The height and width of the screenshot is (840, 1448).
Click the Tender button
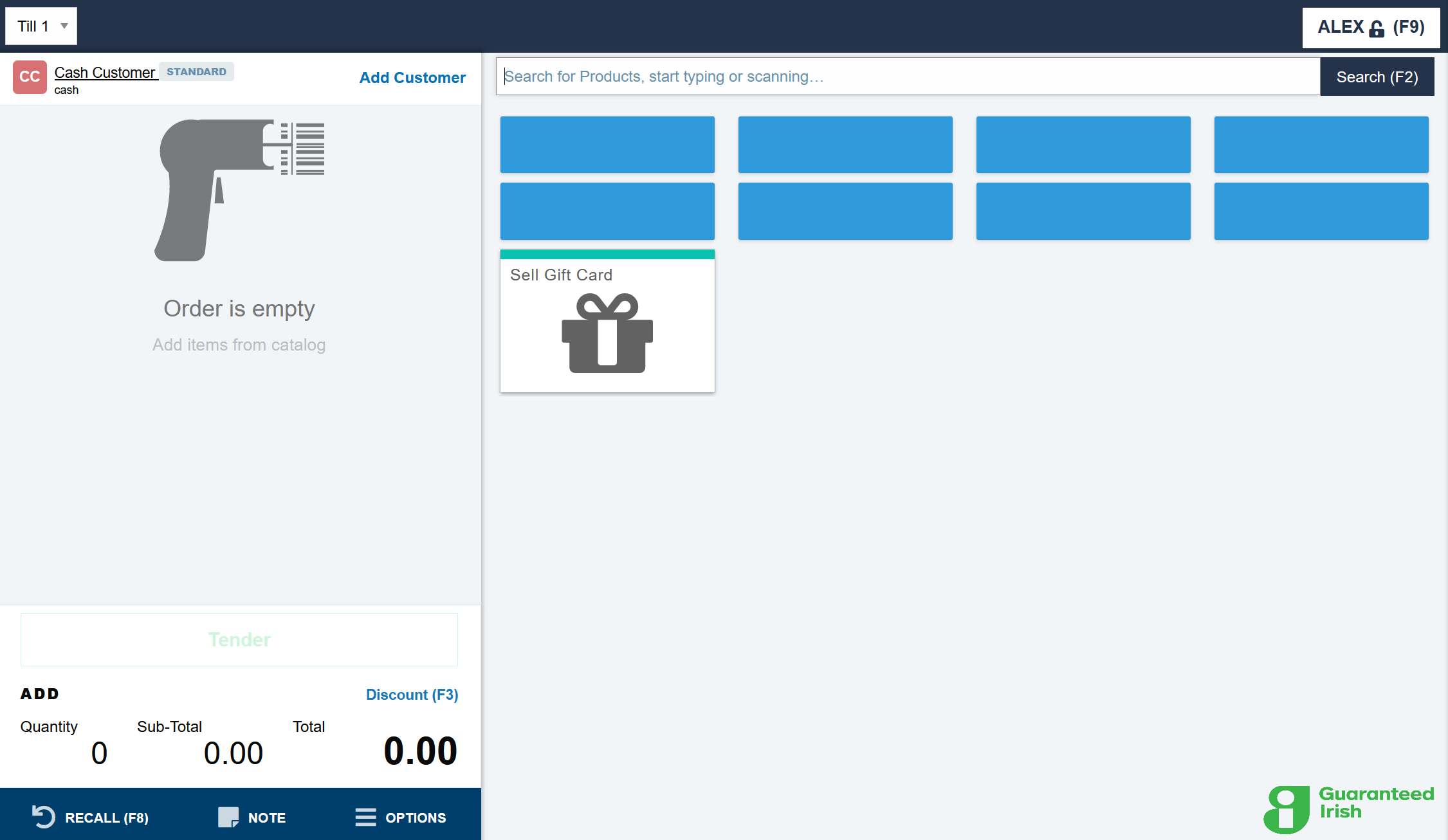coord(239,639)
